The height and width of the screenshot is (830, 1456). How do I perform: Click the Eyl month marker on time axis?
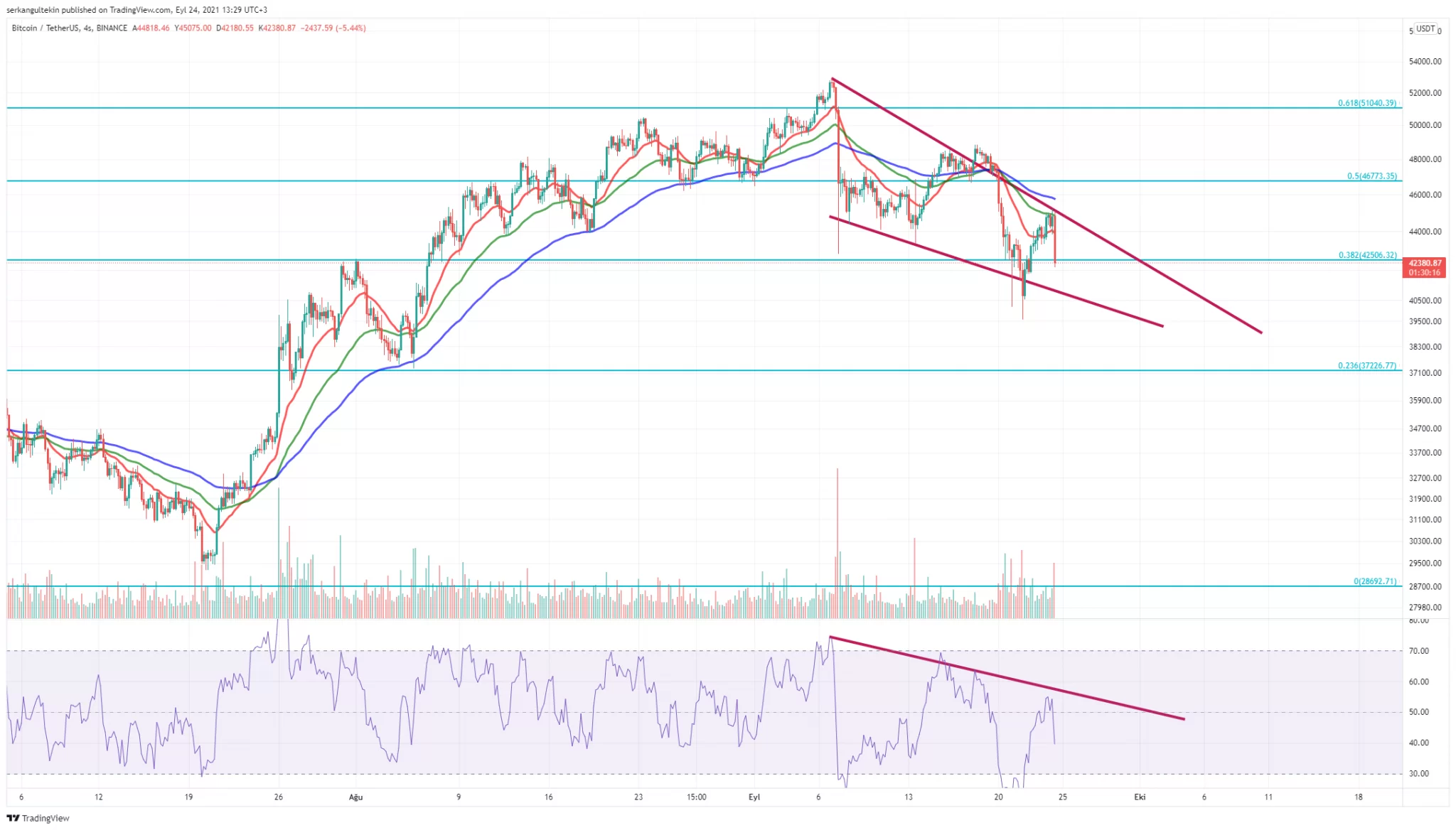tap(754, 797)
